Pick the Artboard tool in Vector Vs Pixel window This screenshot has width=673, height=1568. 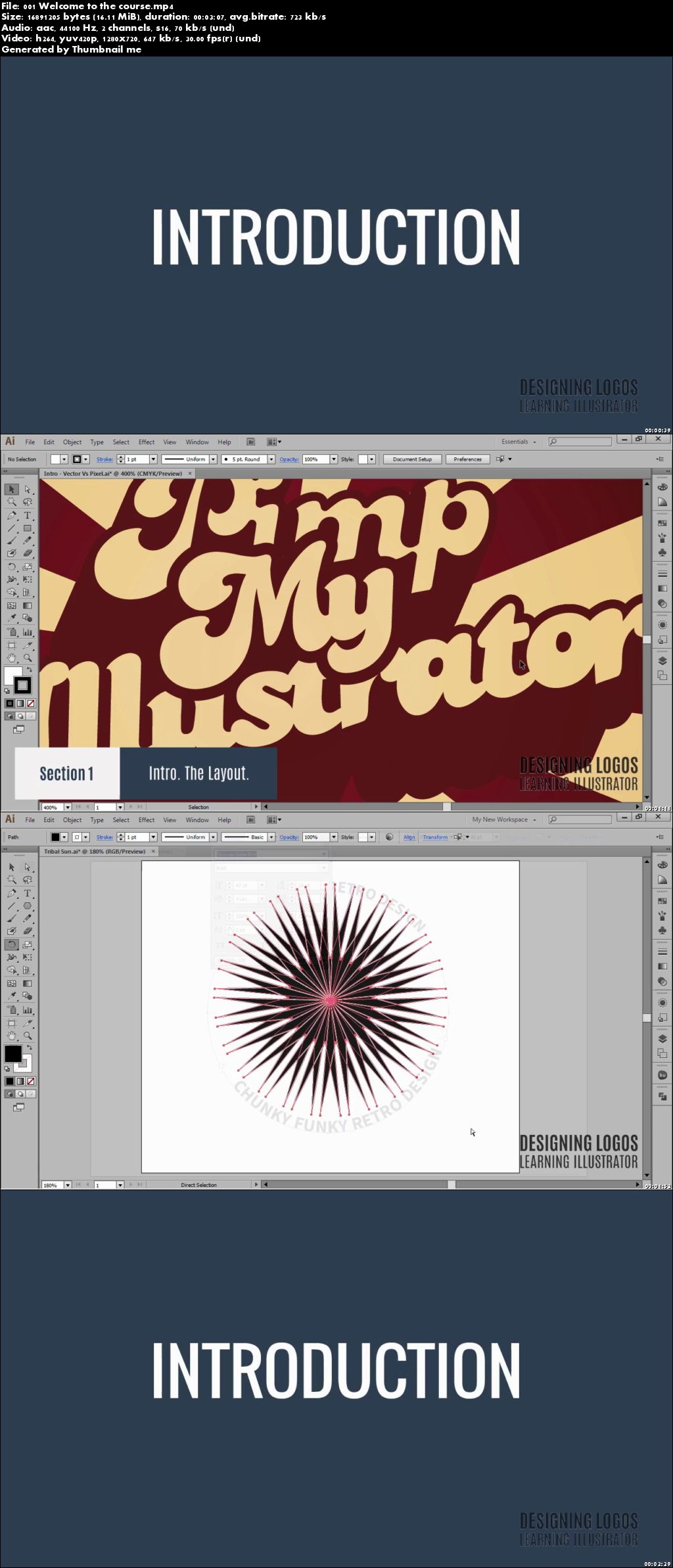(x=12, y=645)
